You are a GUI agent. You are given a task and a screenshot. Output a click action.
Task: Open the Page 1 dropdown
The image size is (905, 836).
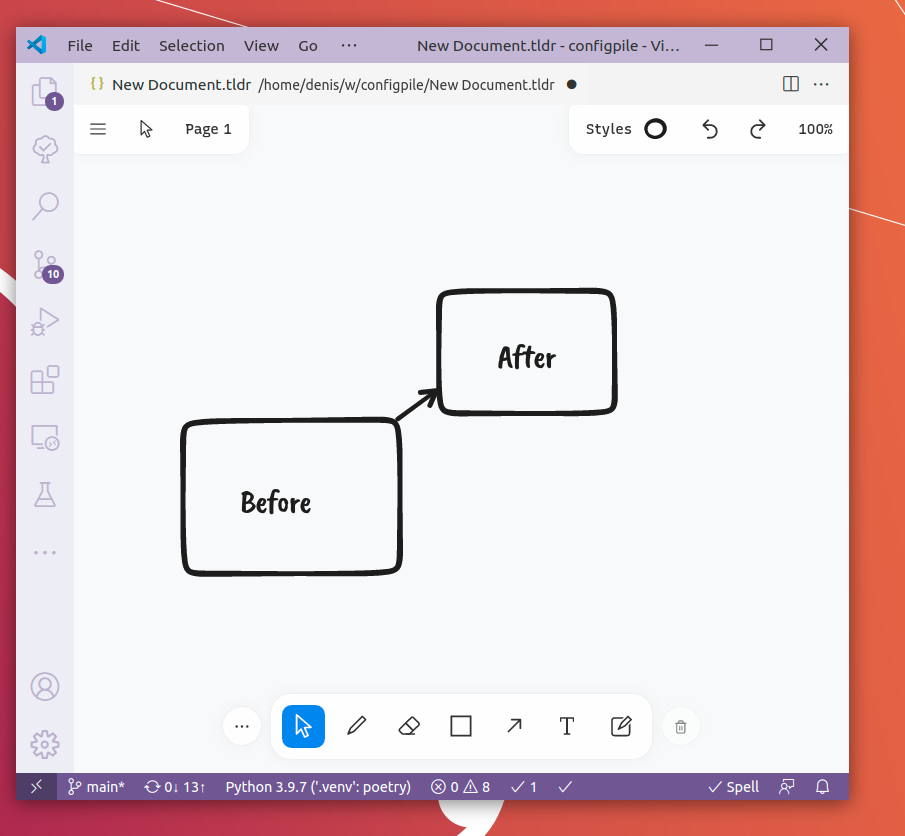208,129
